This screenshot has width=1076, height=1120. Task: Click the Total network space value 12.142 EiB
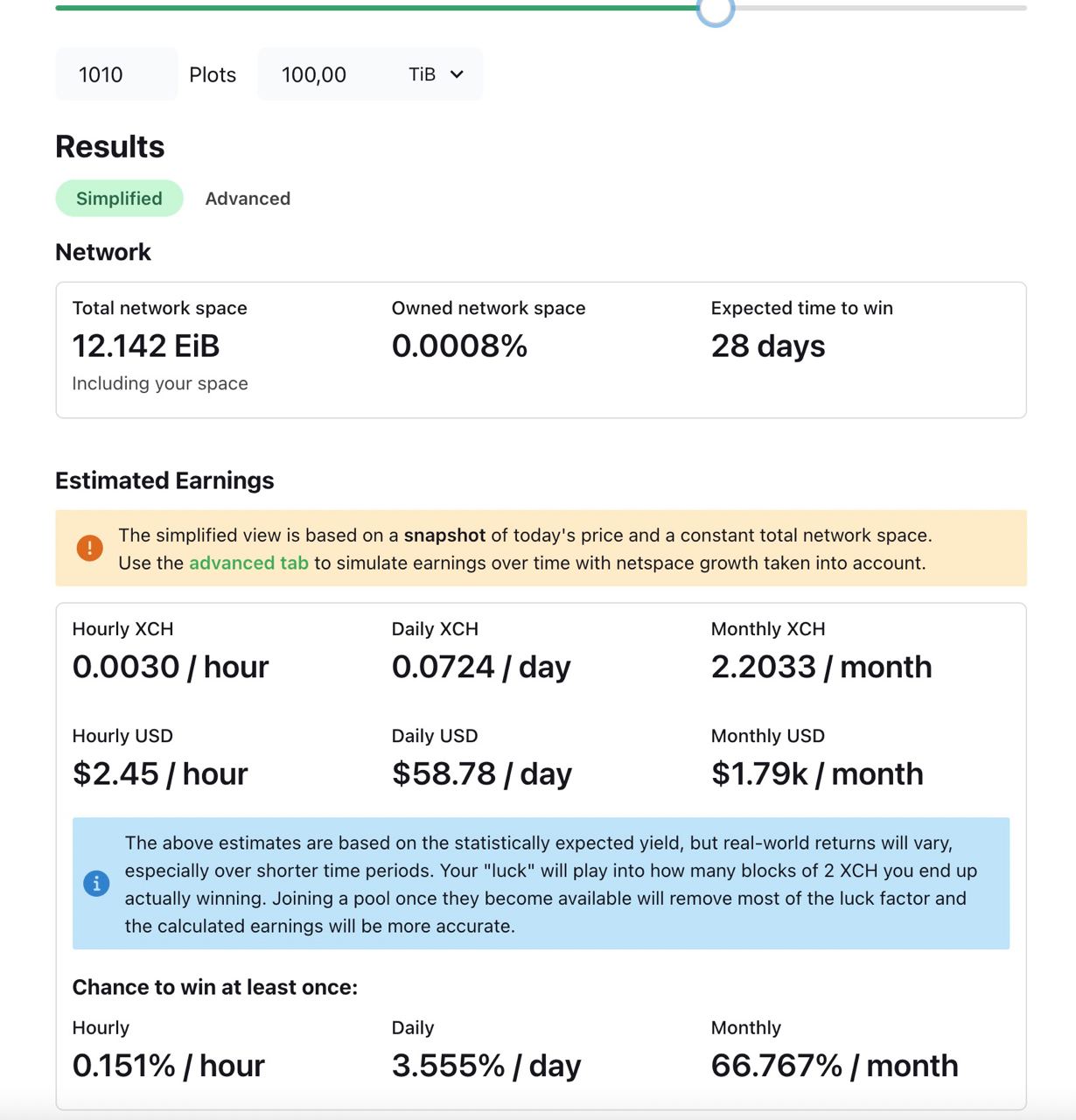(146, 346)
